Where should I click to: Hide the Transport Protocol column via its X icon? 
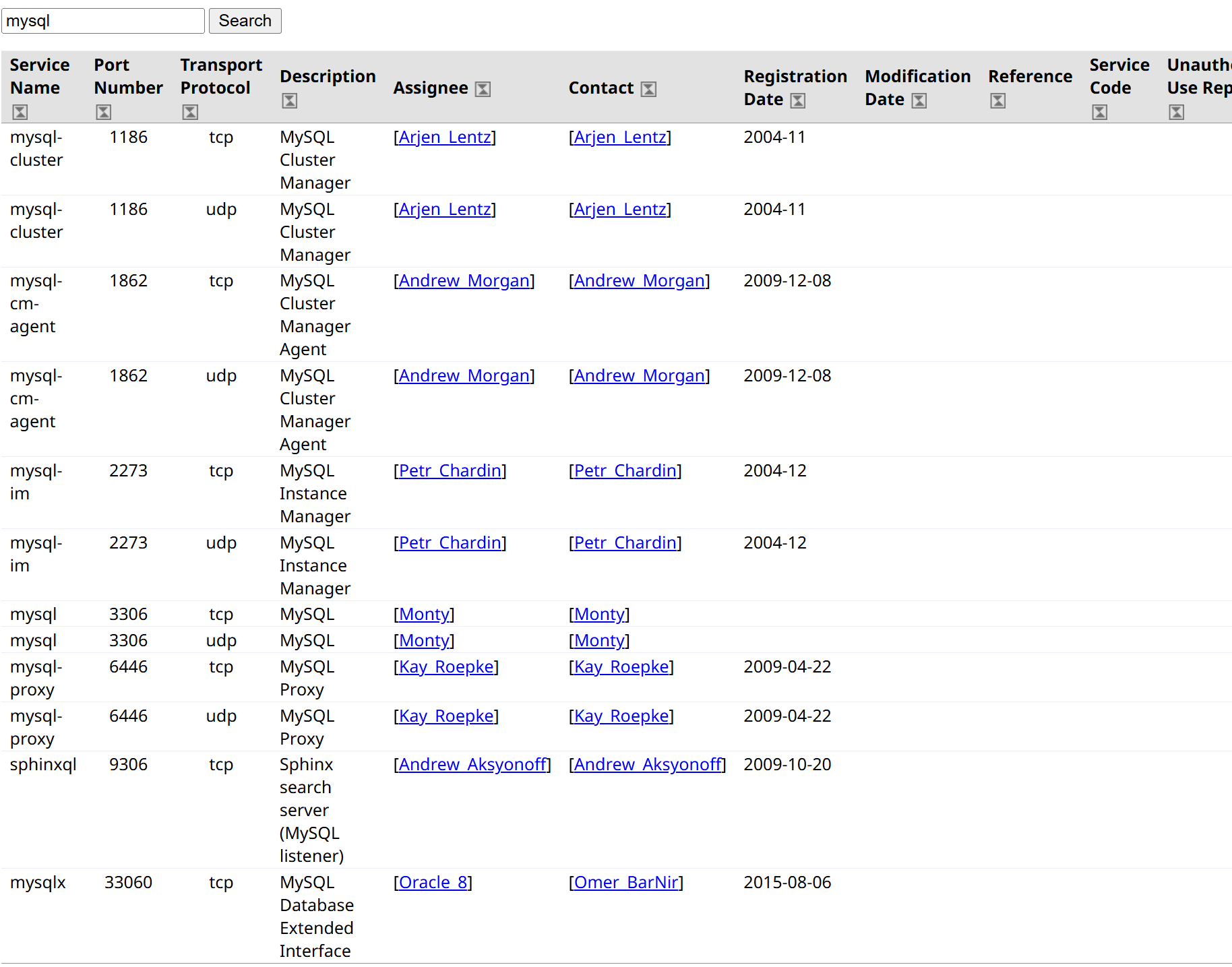190,112
